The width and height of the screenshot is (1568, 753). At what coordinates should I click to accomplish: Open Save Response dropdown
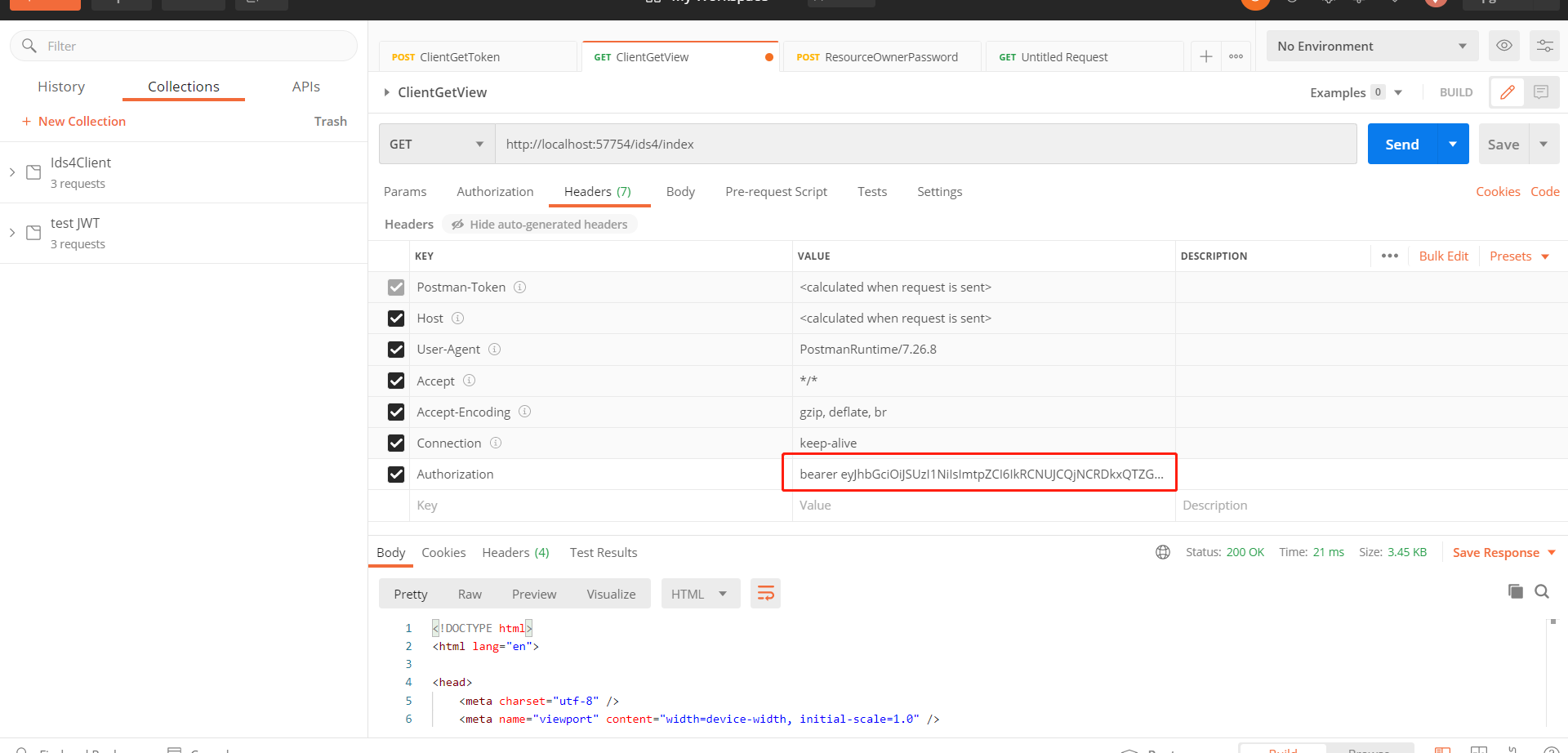pyautogui.click(x=1503, y=552)
